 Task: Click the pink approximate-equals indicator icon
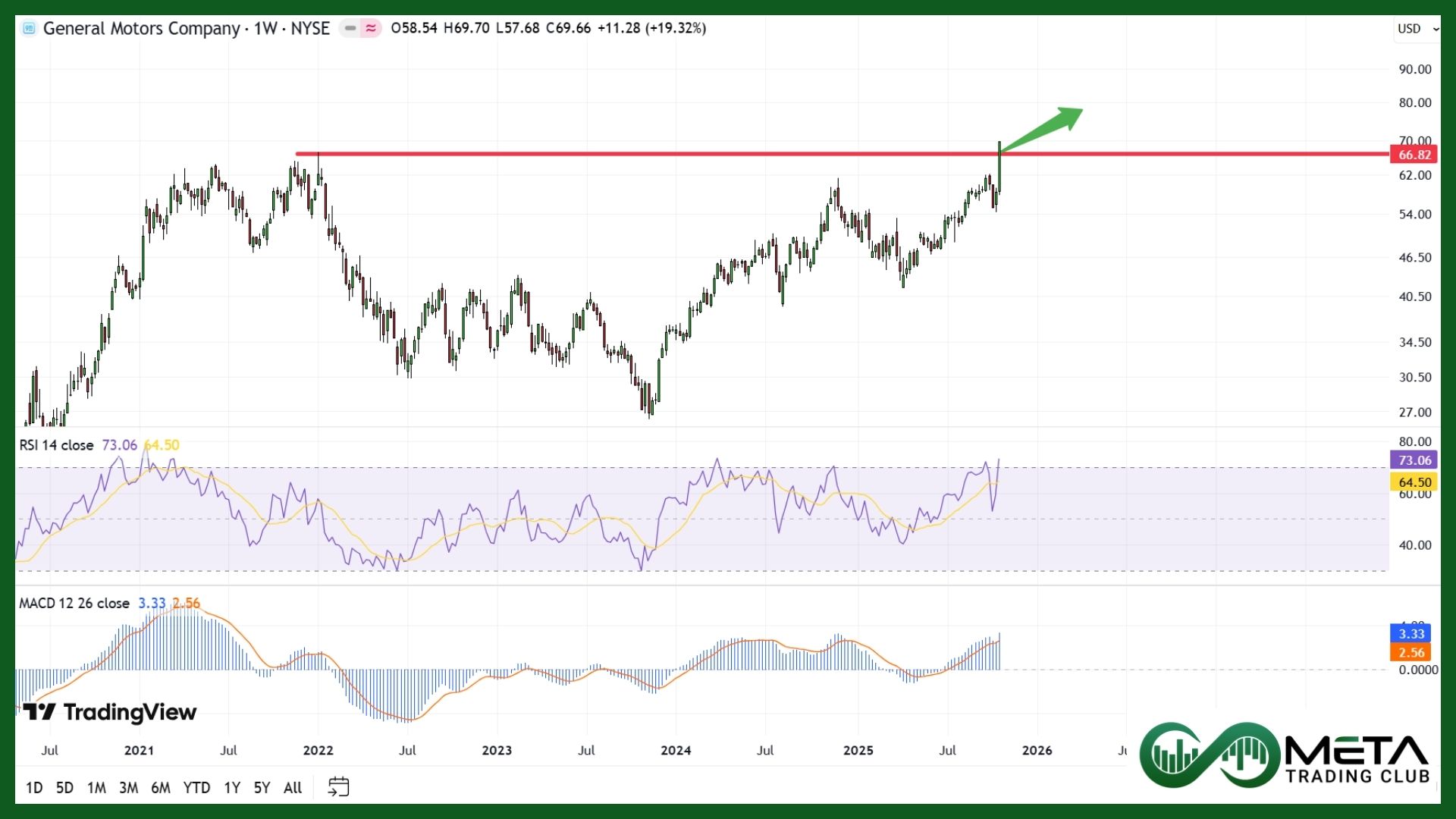point(371,29)
